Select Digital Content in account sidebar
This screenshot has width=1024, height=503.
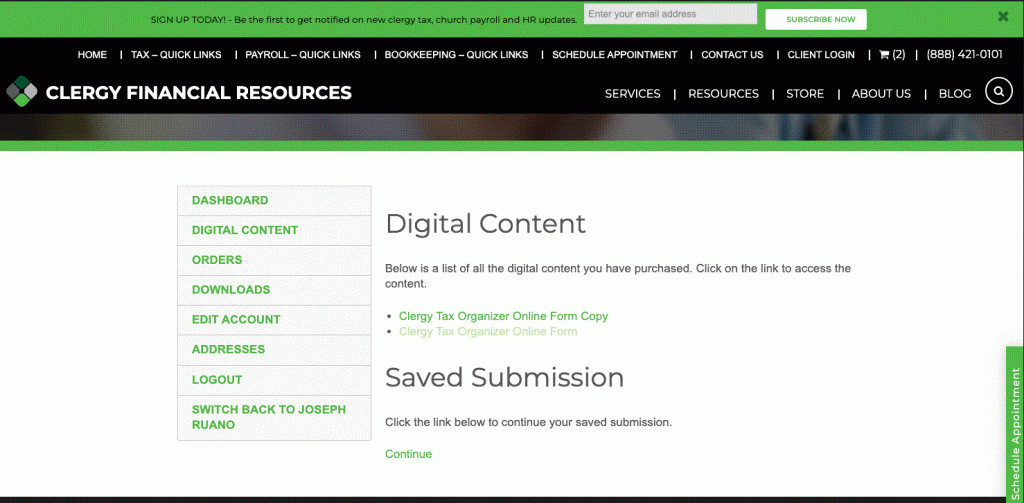274,231
